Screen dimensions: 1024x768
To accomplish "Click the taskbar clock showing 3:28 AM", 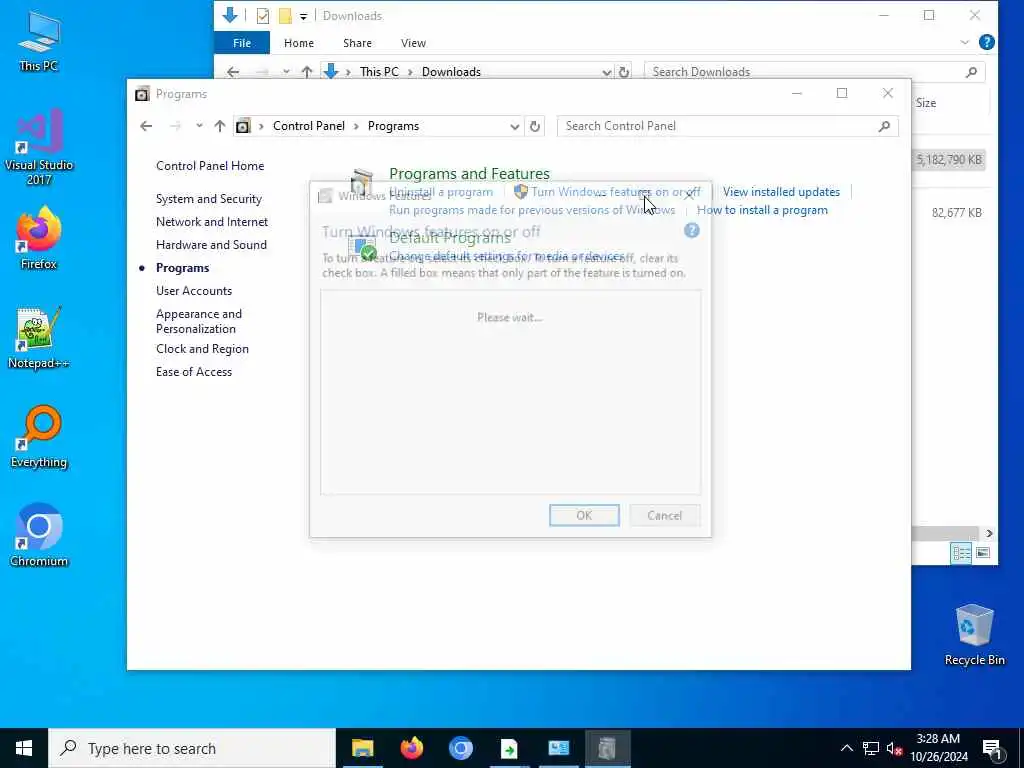I will [938, 748].
